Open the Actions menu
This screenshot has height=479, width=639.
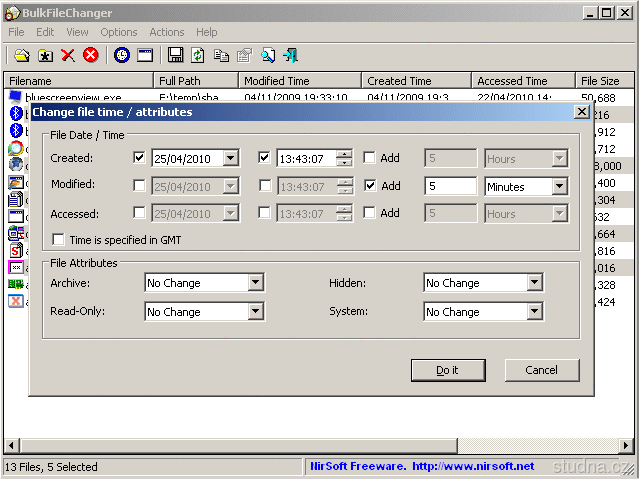click(166, 32)
